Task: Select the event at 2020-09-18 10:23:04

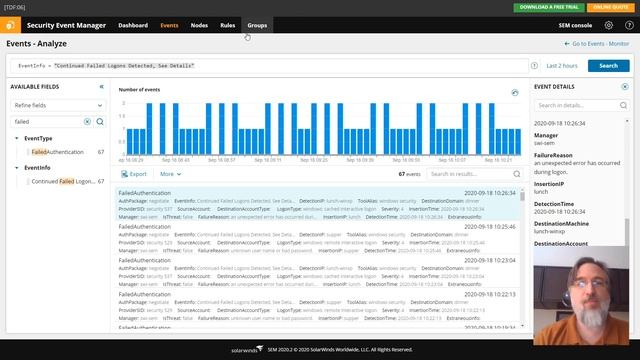Action: pyautogui.click(x=317, y=272)
